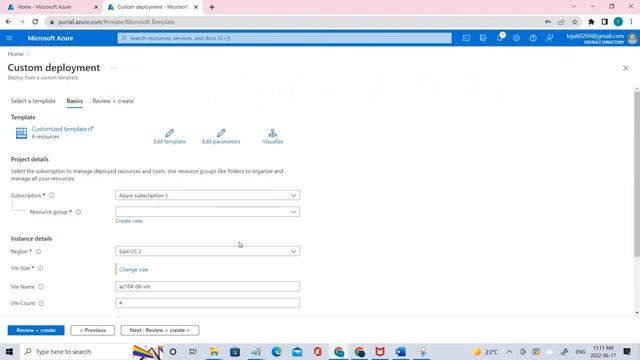Image resolution: width=640 pixels, height=360 pixels.
Task: Open Task View on the taskbar
Action: (193, 351)
